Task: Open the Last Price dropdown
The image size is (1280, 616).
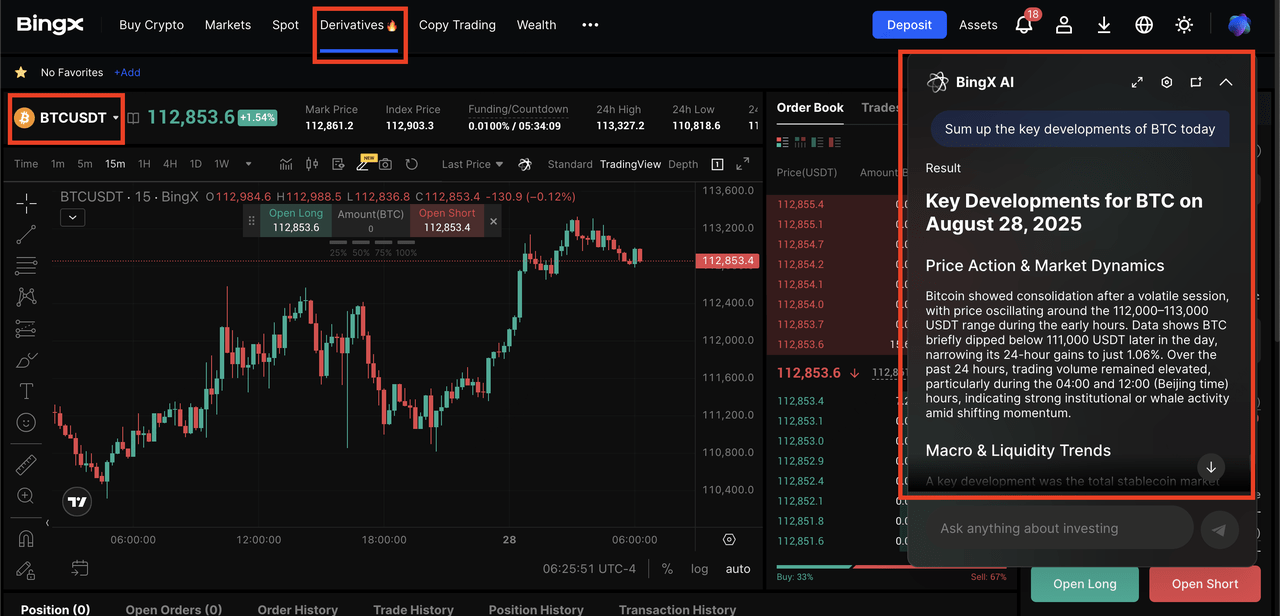Action: (x=472, y=164)
